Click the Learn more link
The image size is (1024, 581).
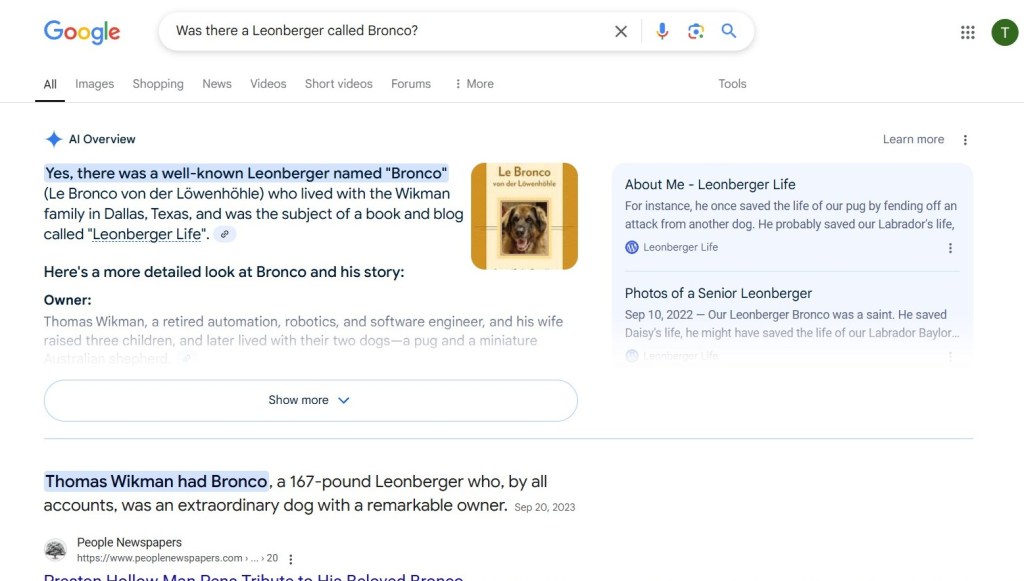(913, 139)
